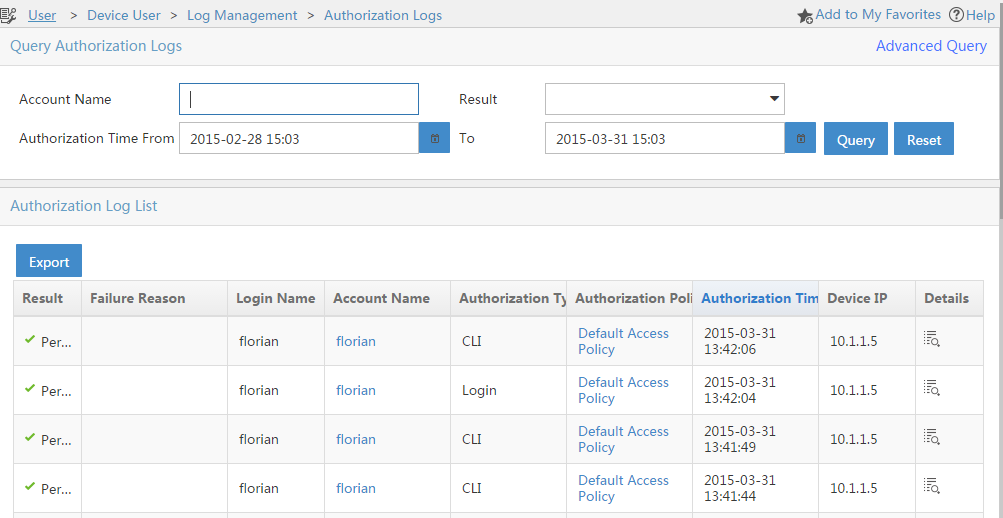
Task: Click the Add to My Favorites star icon
Action: (x=805, y=16)
